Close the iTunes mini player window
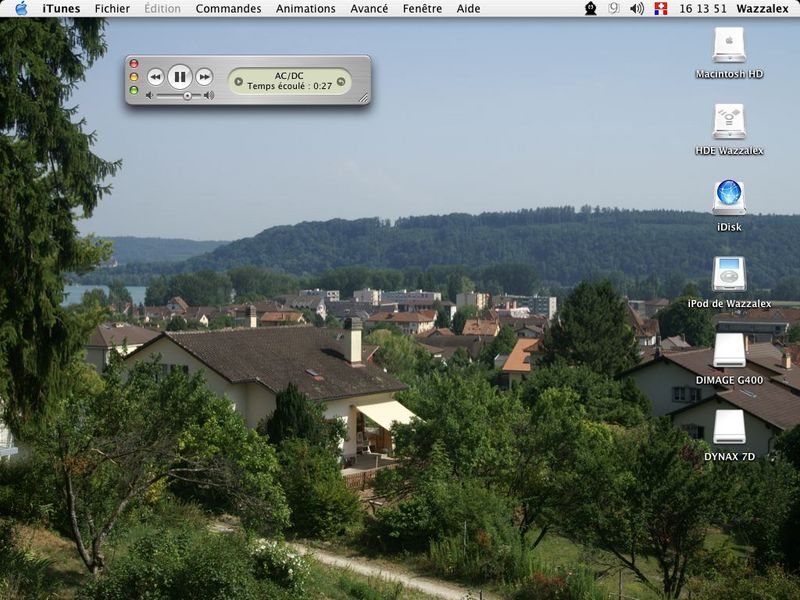The height and width of the screenshot is (600, 800). pyautogui.click(x=134, y=64)
